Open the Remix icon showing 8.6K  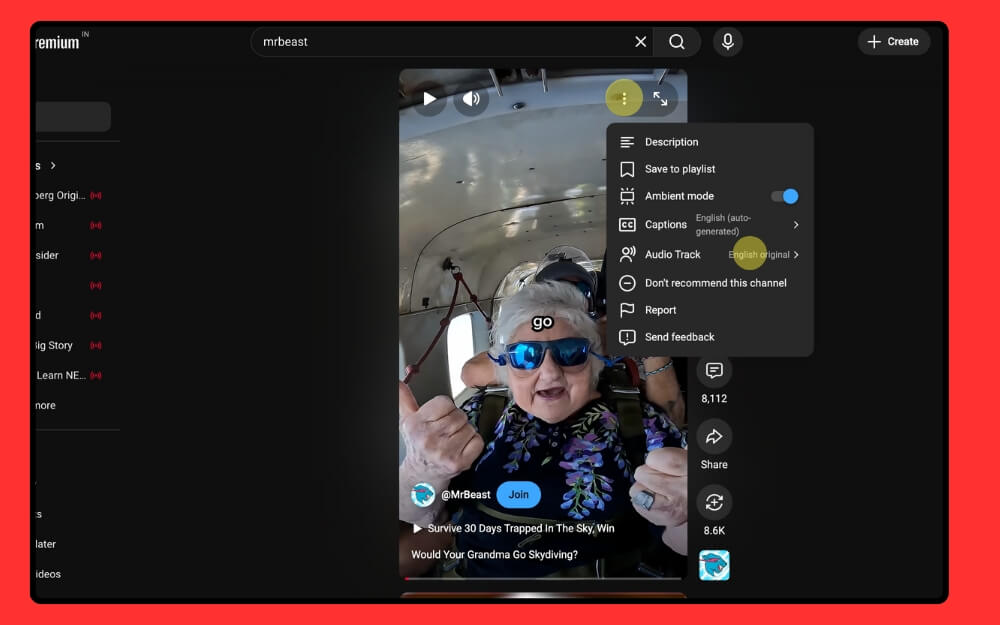pos(714,503)
